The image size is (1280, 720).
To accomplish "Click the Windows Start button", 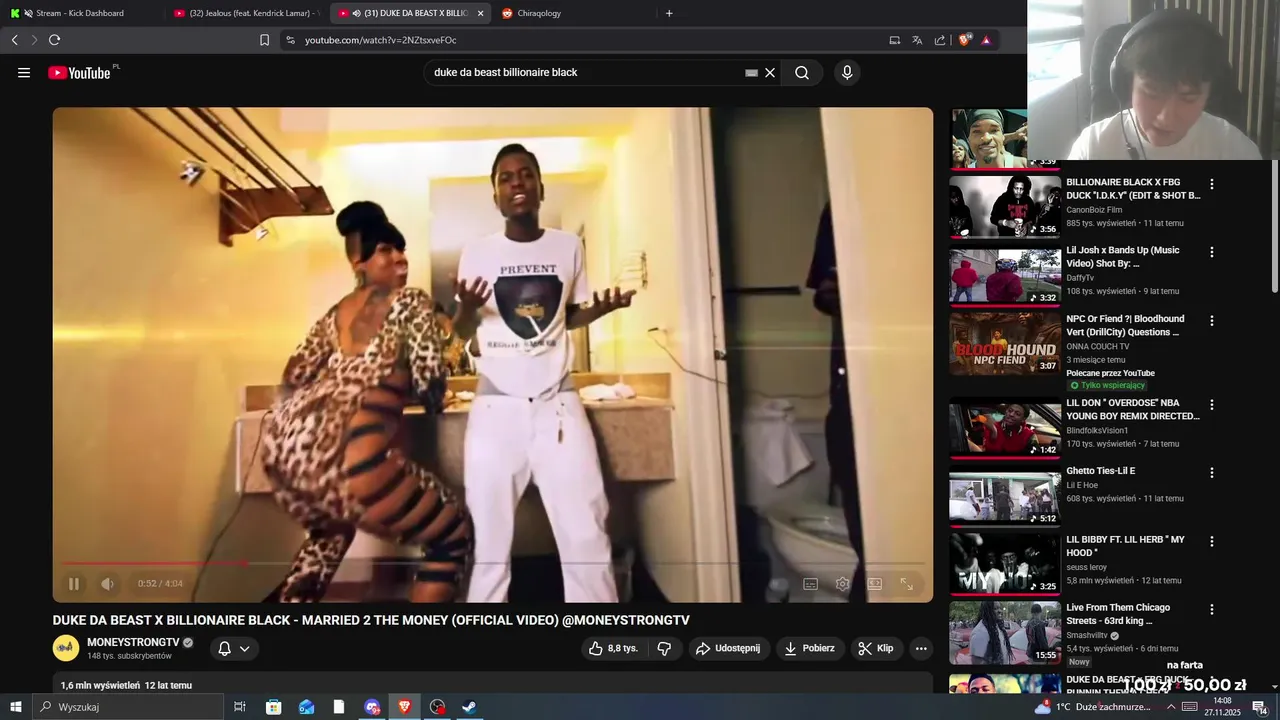I will tap(16, 707).
